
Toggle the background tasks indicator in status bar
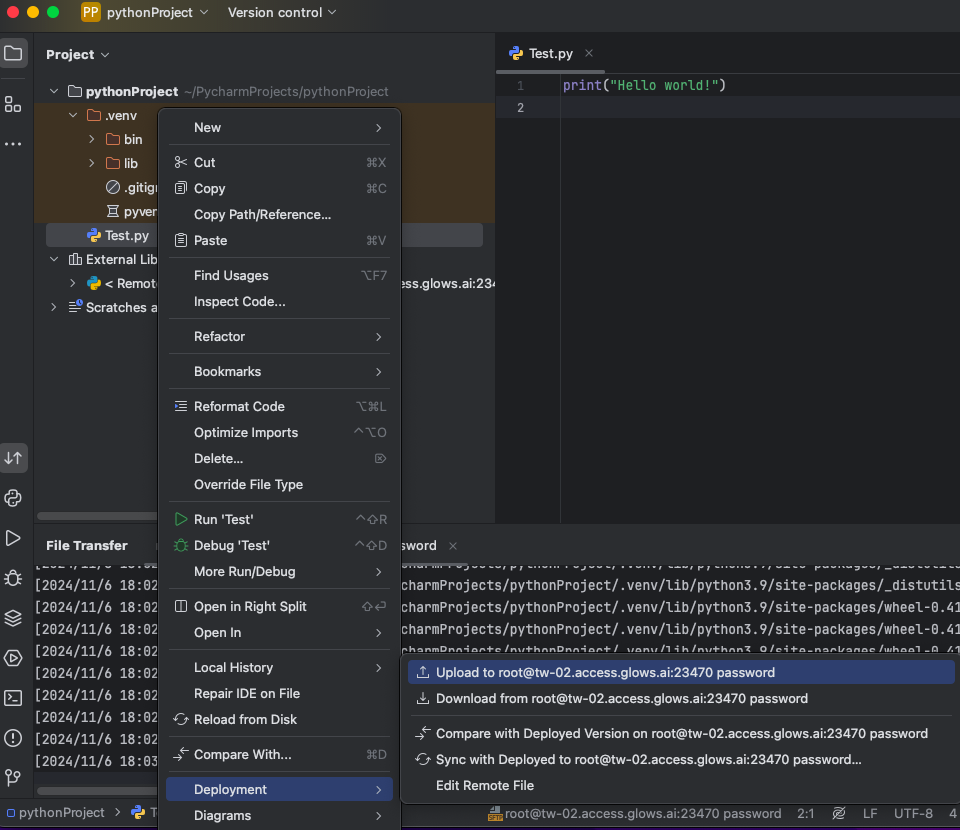[839, 813]
